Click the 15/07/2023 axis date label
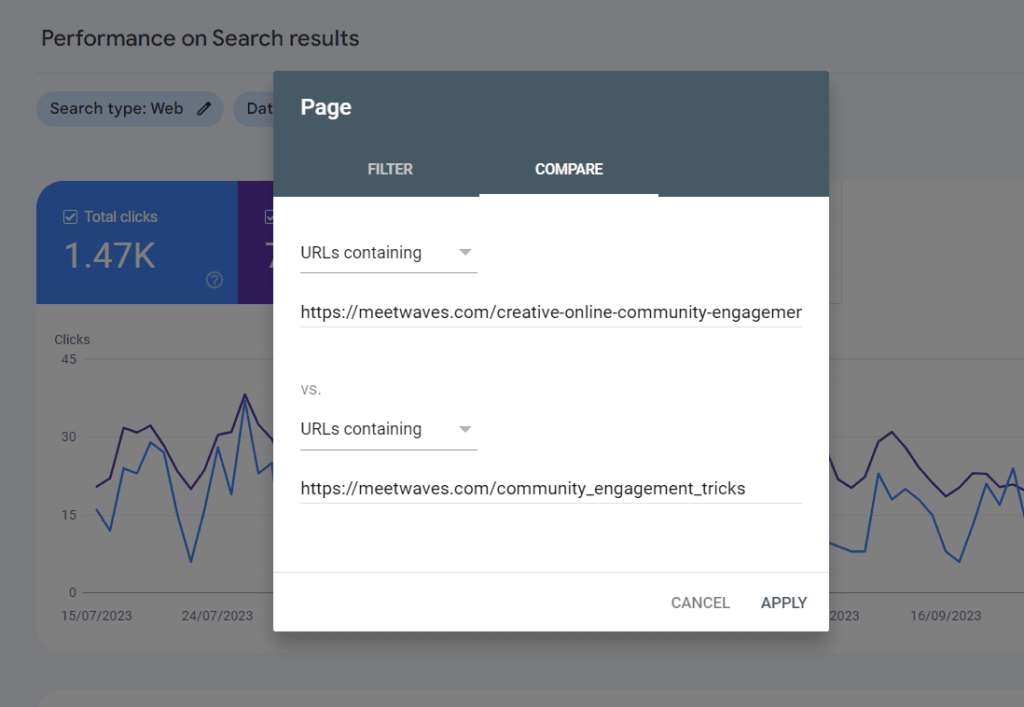The height and width of the screenshot is (707, 1024). coord(96,616)
